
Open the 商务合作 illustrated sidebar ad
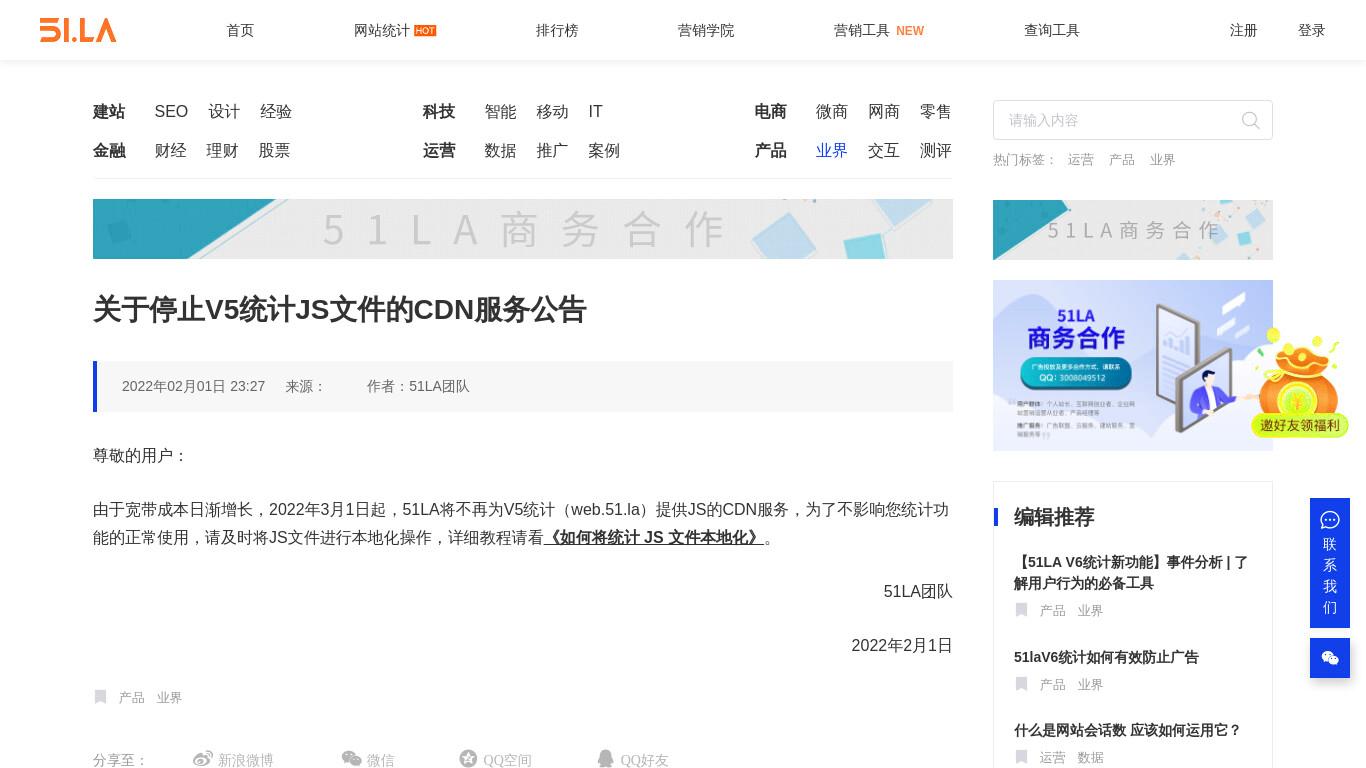click(x=1133, y=365)
